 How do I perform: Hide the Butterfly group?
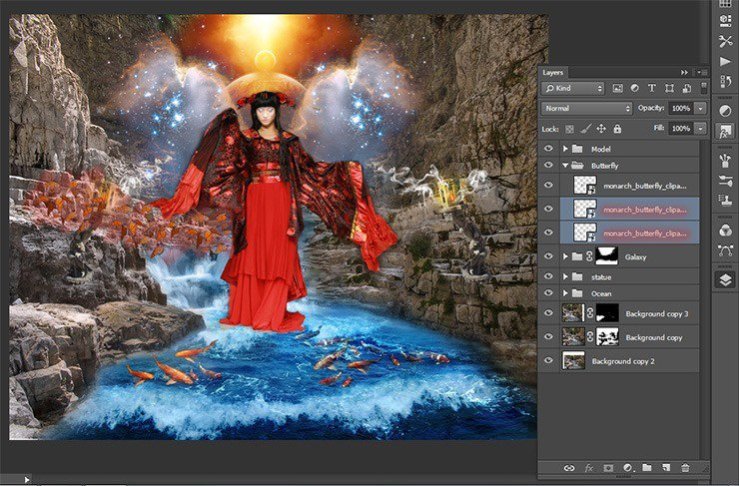click(x=548, y=165)
